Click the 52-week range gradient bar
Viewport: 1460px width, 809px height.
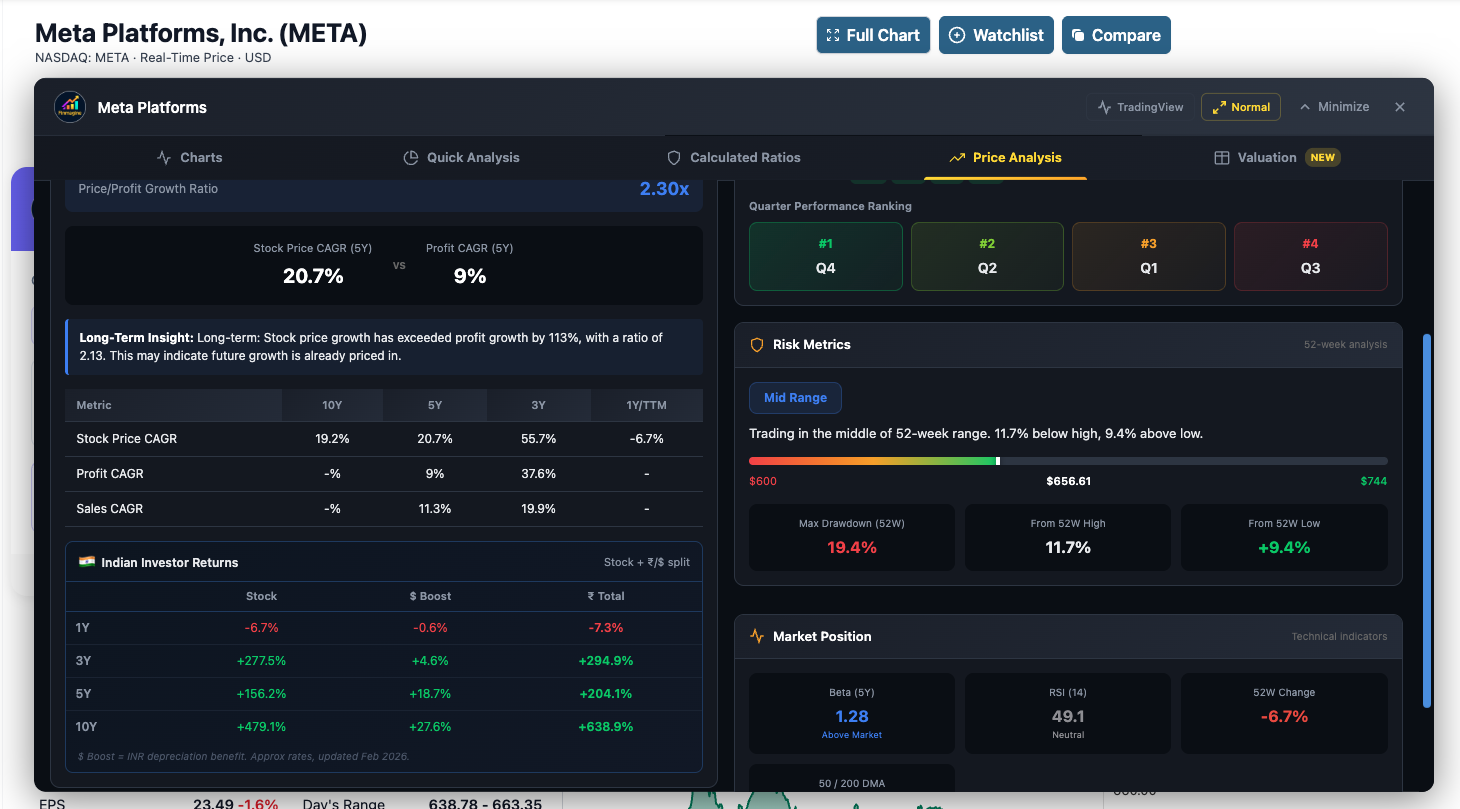[x=1068, y=461]
